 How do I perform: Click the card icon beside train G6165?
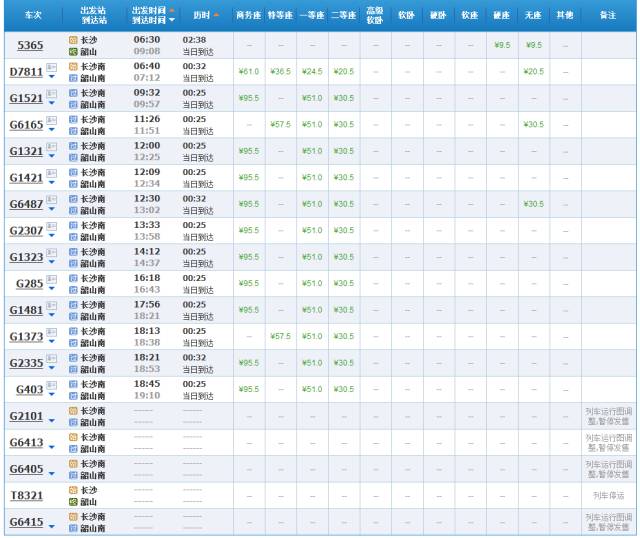tap(51, 120)
